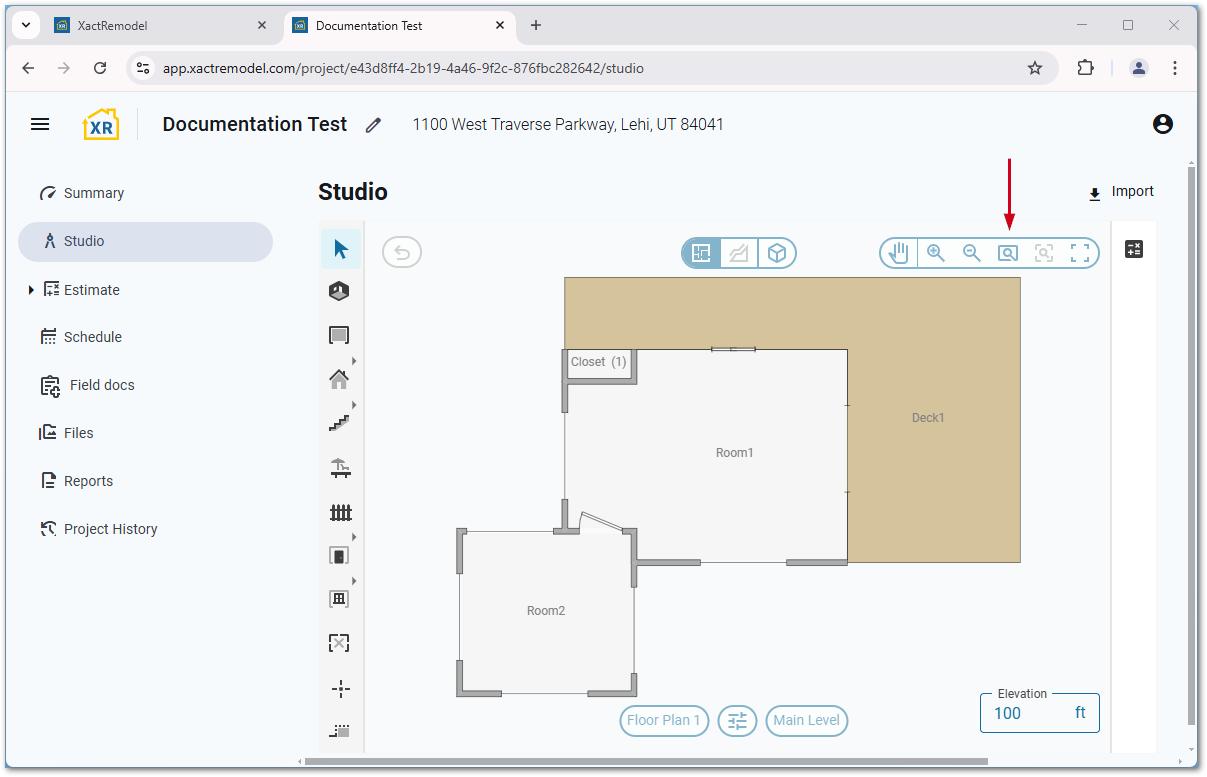
Task: Expand the window tool flyout arrow
Action: (x=354, y=581)
